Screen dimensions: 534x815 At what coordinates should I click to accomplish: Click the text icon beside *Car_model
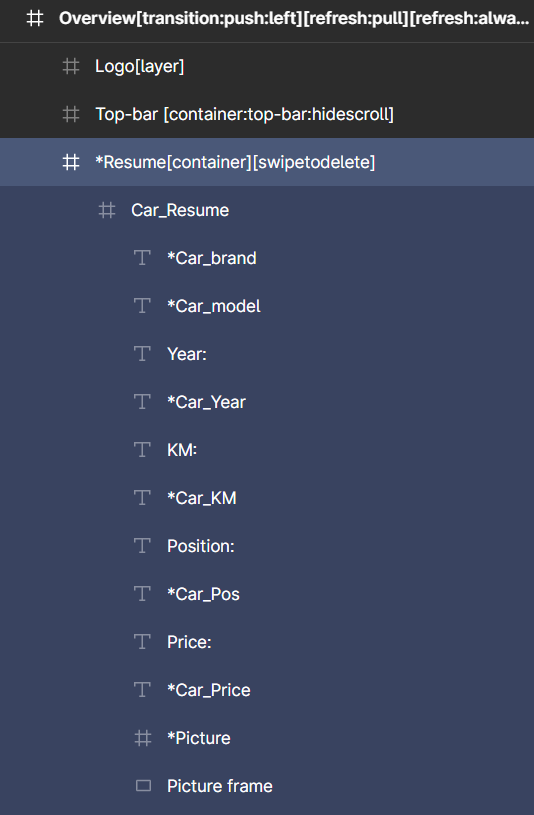142,306
